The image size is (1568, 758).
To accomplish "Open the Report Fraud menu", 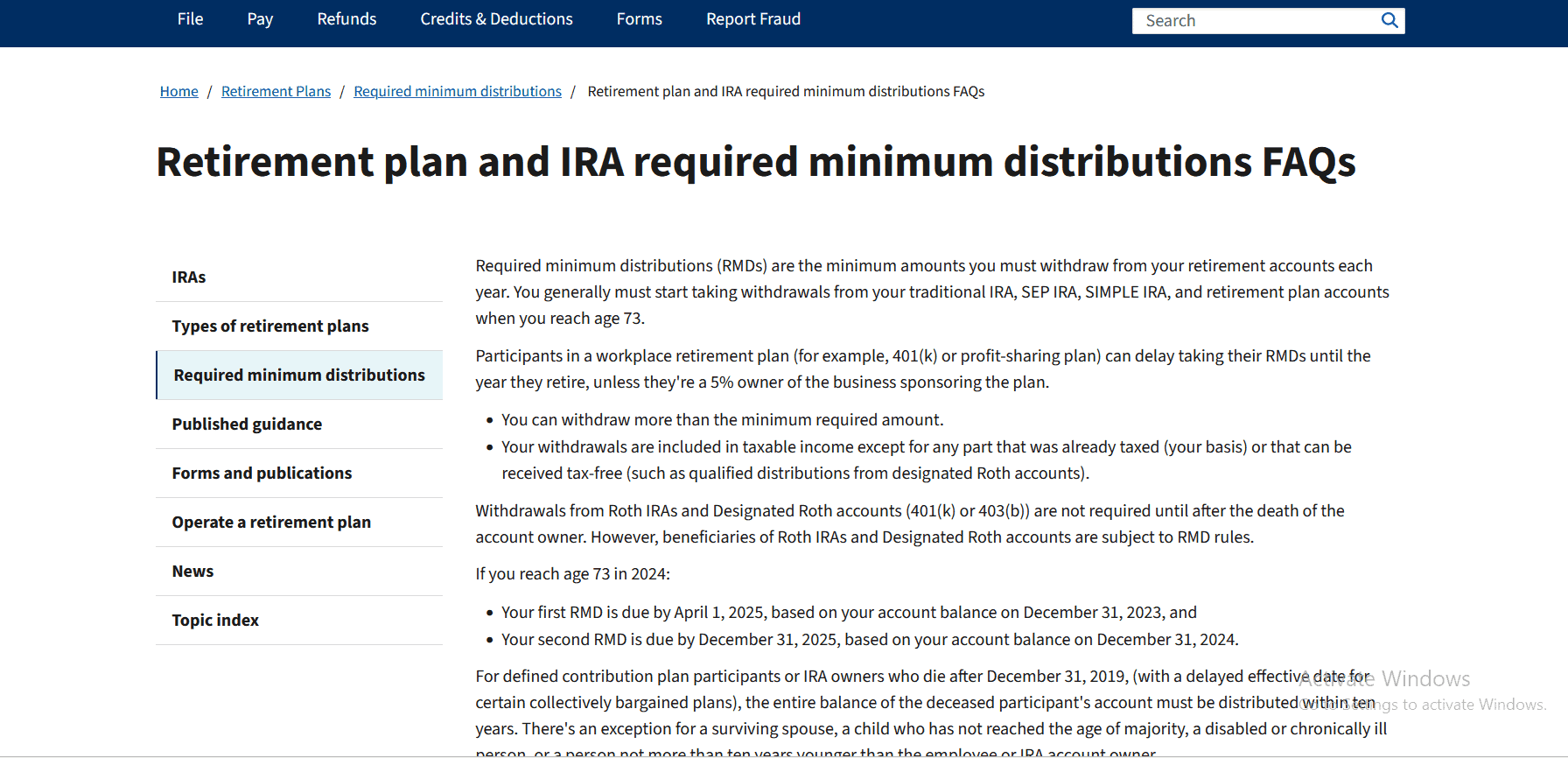I will click(x=753, y=19).
